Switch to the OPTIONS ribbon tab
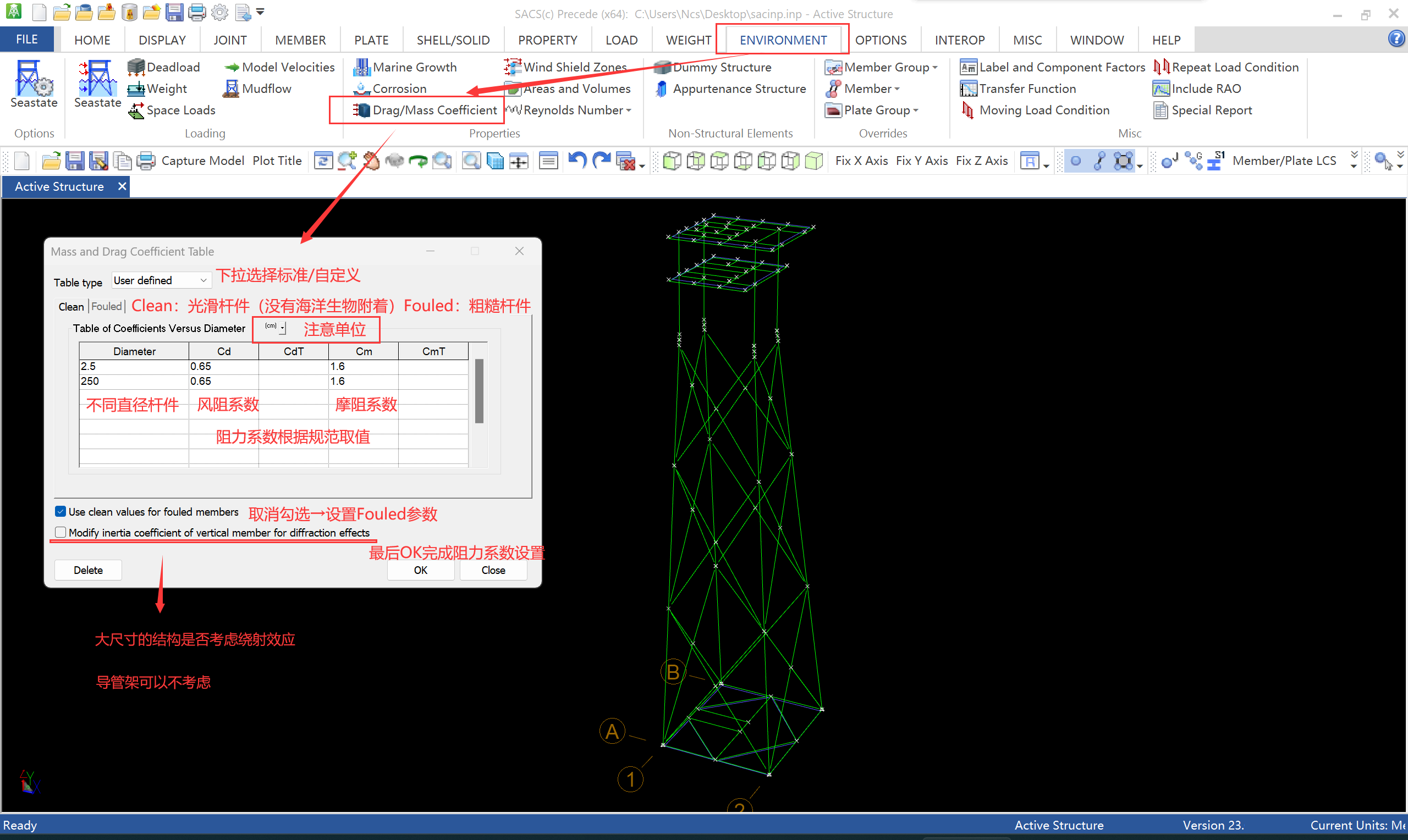The width and height of the screenshot is (1408, 840). [x=881, y=40]
